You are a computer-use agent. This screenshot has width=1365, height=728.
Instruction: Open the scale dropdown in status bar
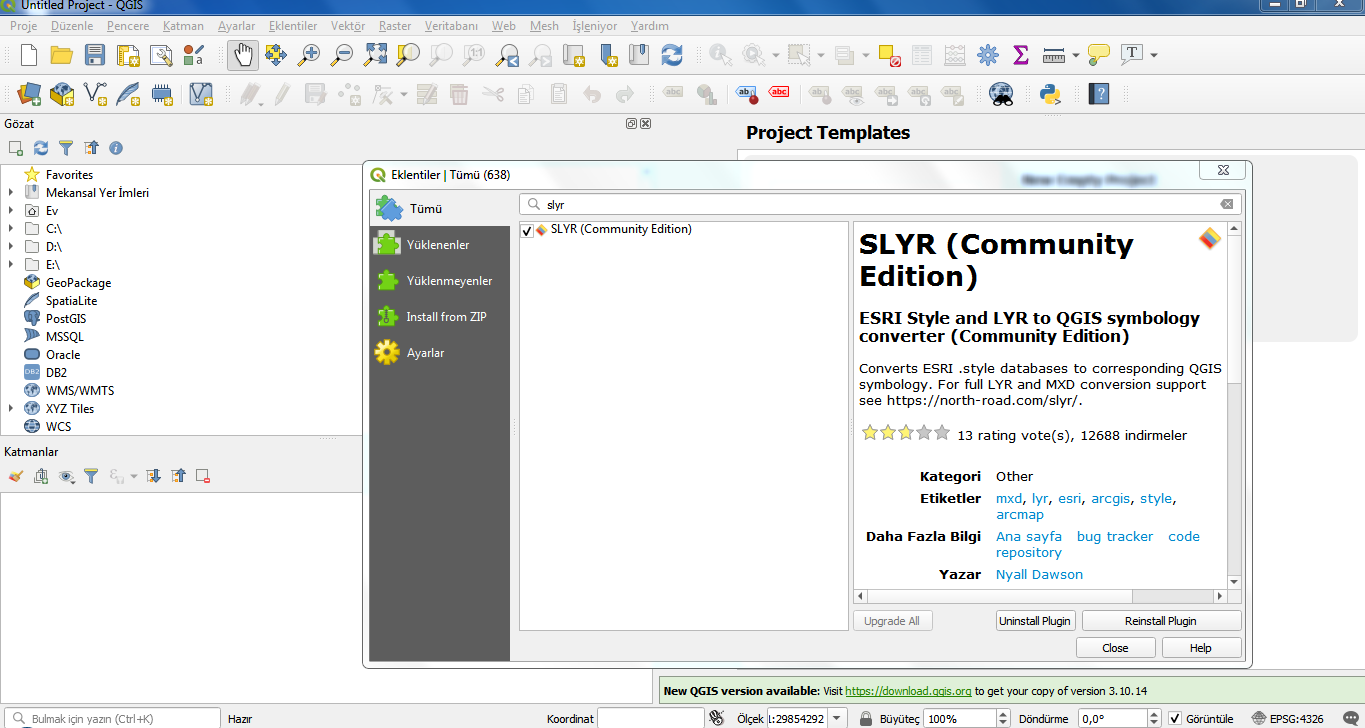(x=837, y=718)
